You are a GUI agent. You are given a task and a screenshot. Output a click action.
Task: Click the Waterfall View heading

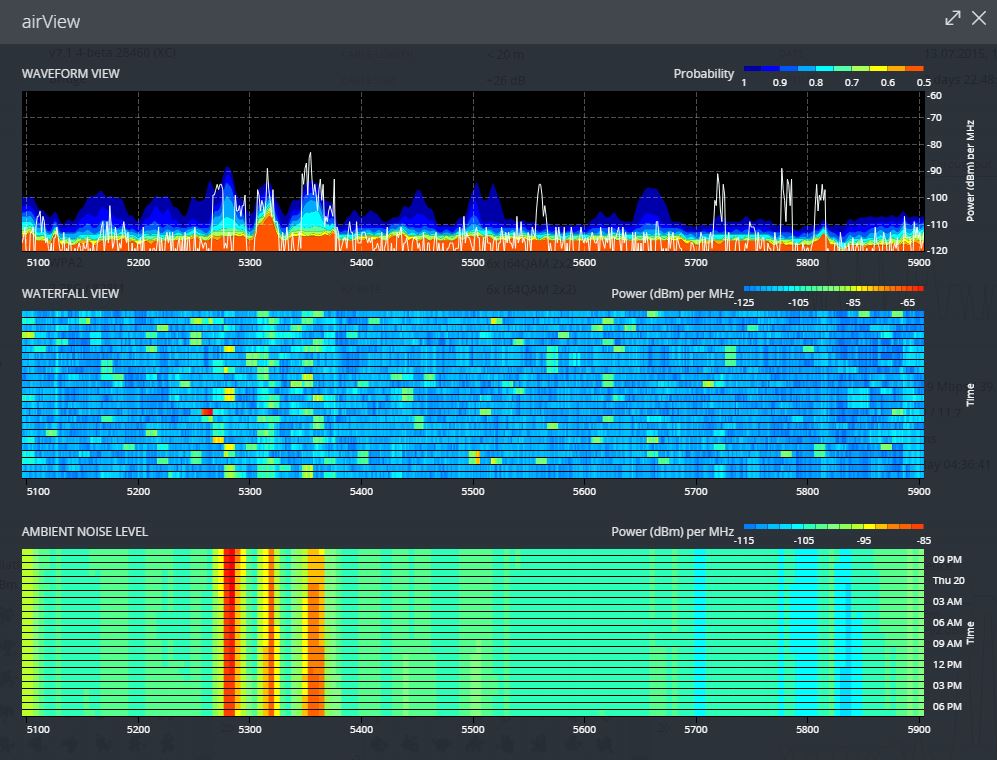[70, 293]
